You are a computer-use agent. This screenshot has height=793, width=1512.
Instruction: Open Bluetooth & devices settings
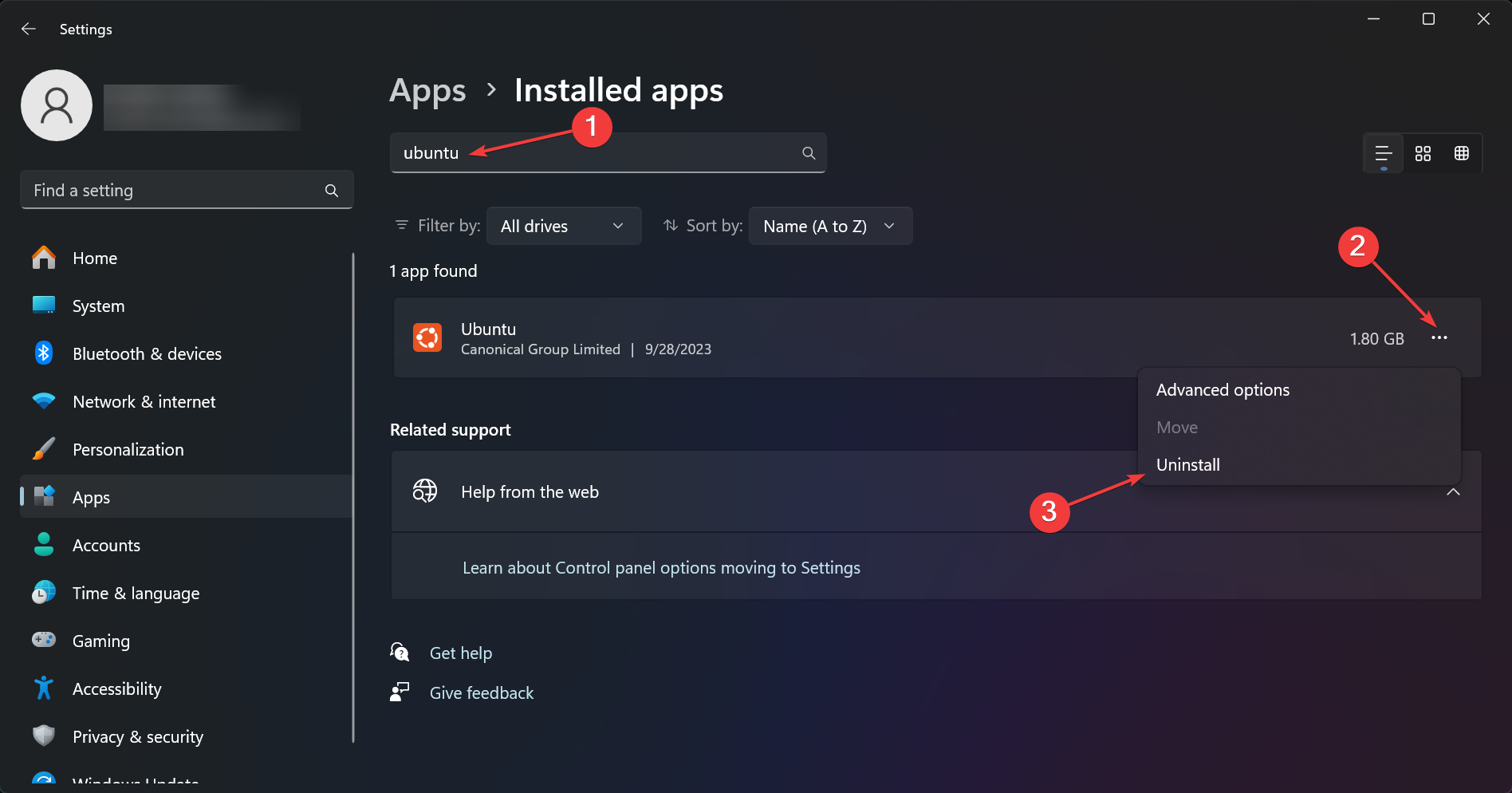tap(147, 353)
